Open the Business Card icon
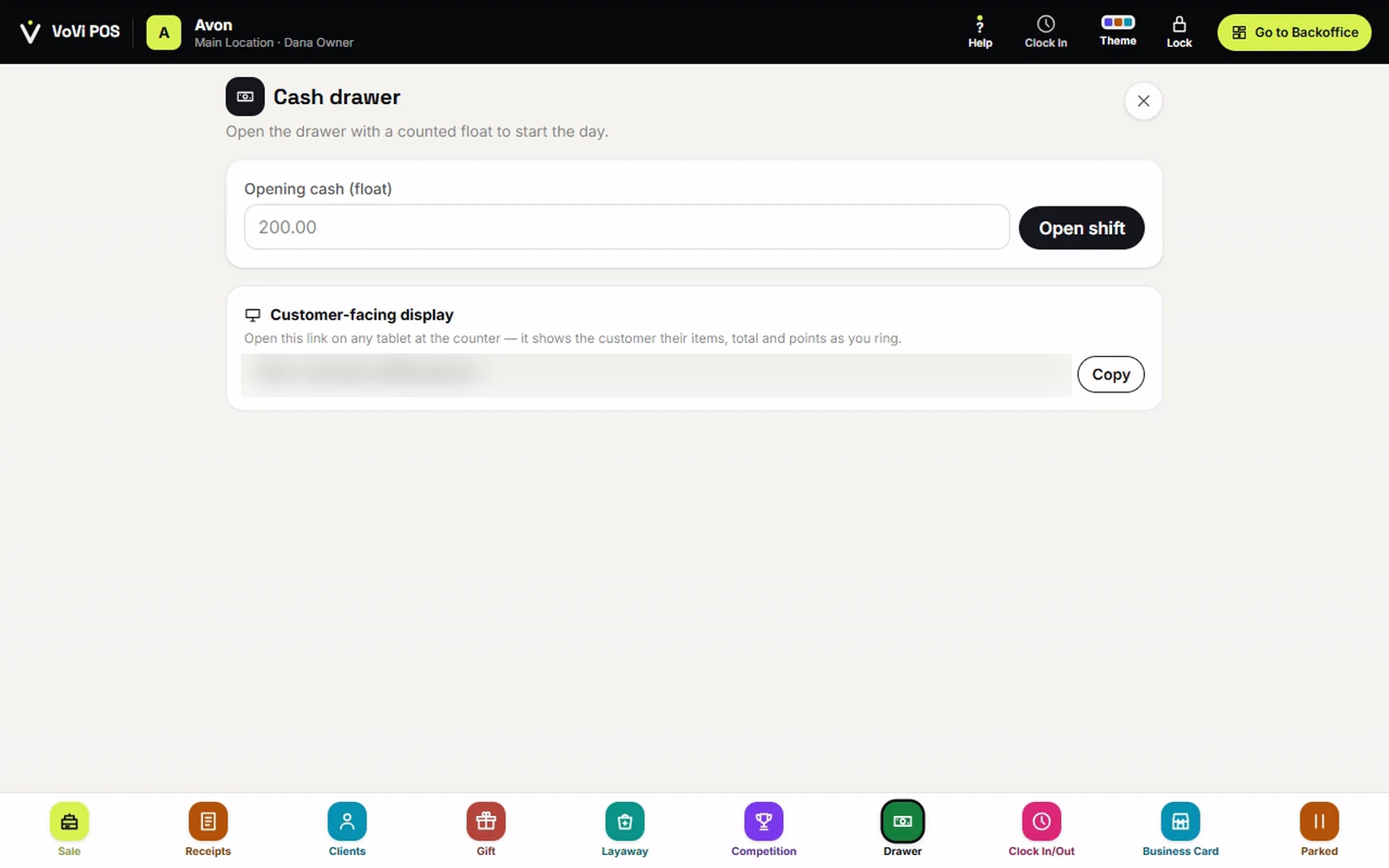Viewport: 1389px width, 868px height. [x=1181, y=821]
